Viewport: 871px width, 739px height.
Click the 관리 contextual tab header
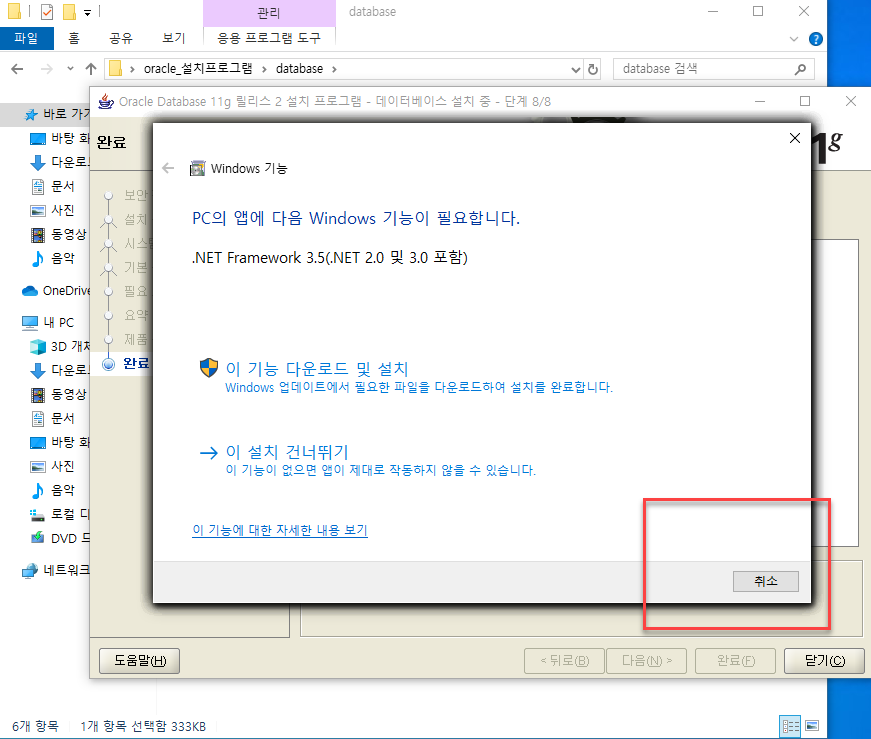(269, 13)
